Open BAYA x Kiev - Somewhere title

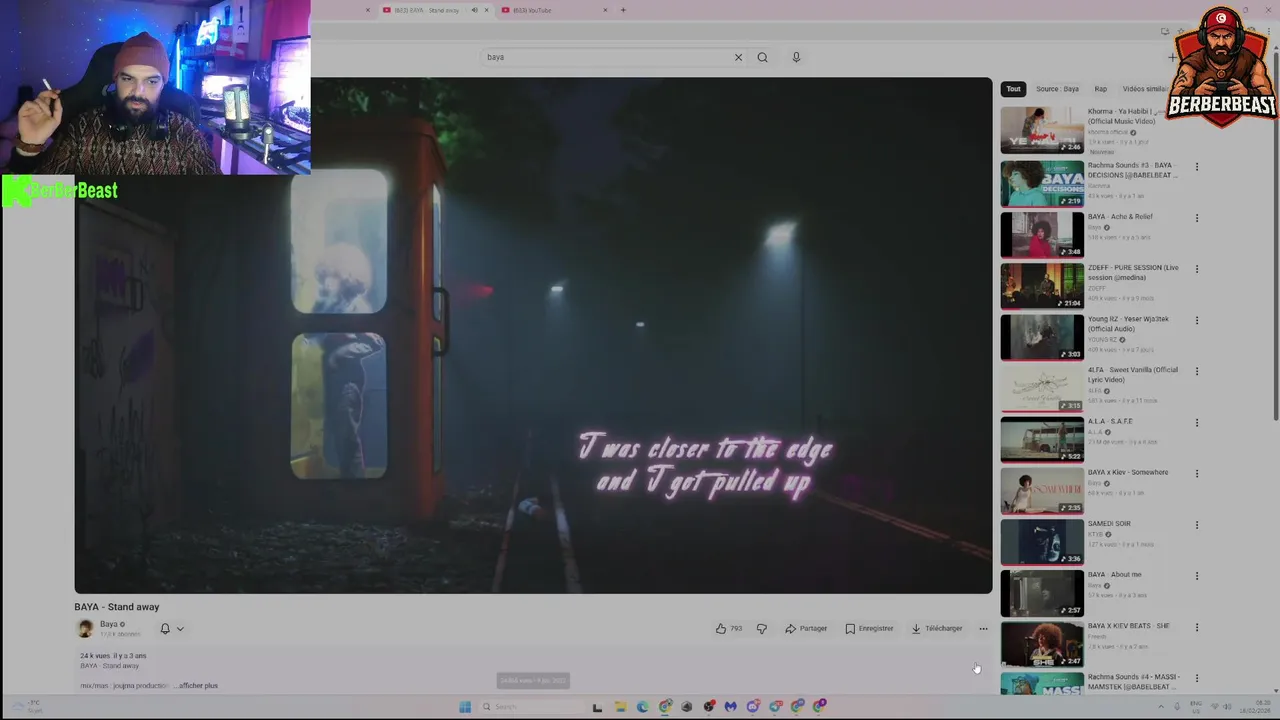[x=1128, y=472]
